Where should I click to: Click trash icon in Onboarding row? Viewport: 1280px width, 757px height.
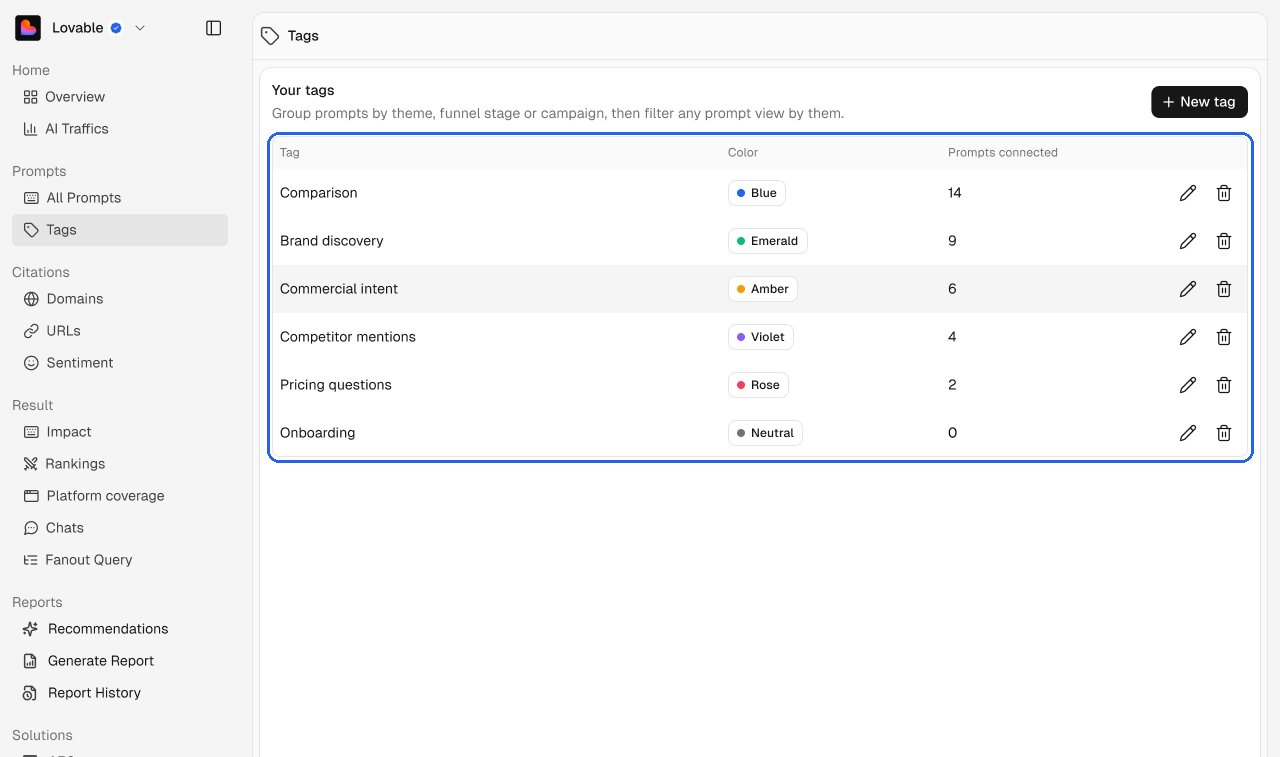pyautogui.click(x=1224, y=433)
